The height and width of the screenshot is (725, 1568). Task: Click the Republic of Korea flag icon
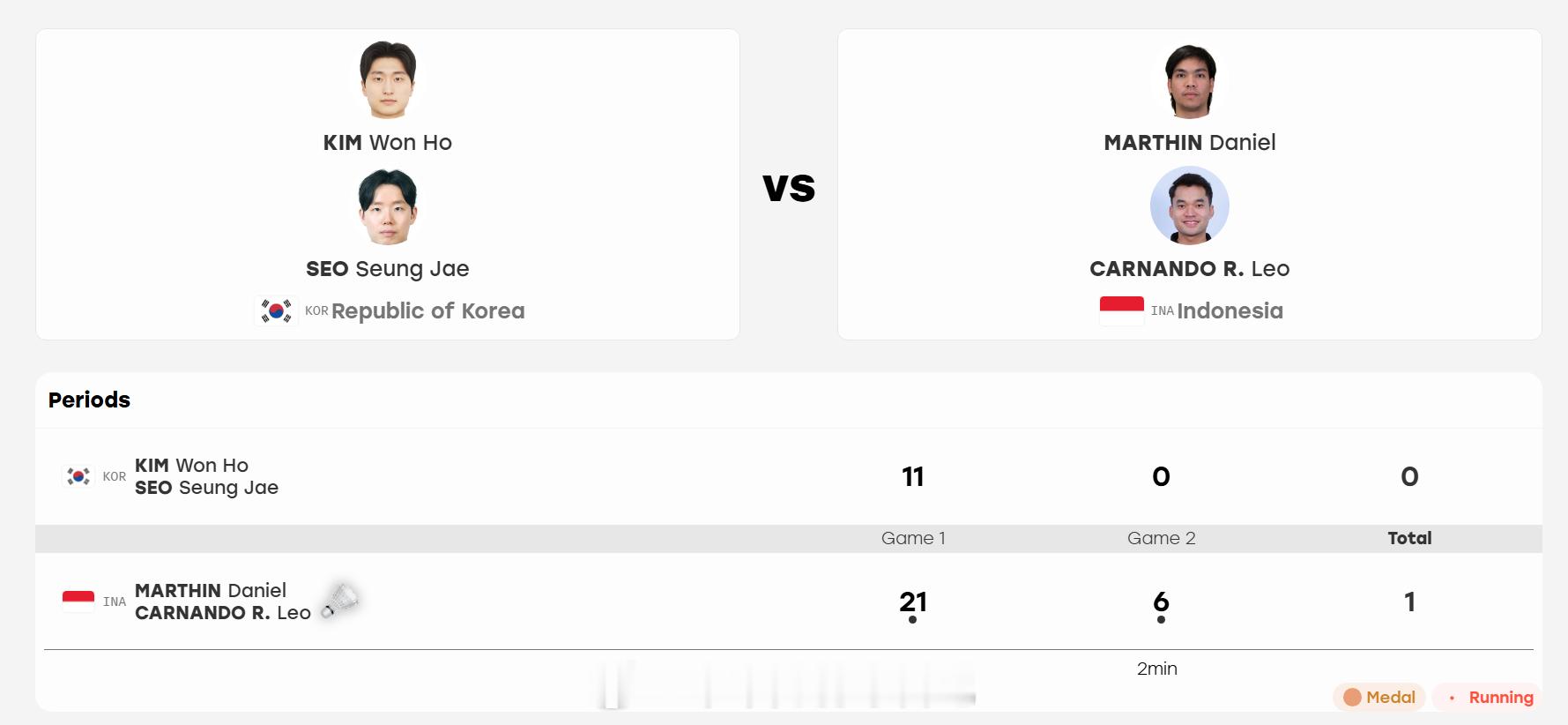click(276, 310)
